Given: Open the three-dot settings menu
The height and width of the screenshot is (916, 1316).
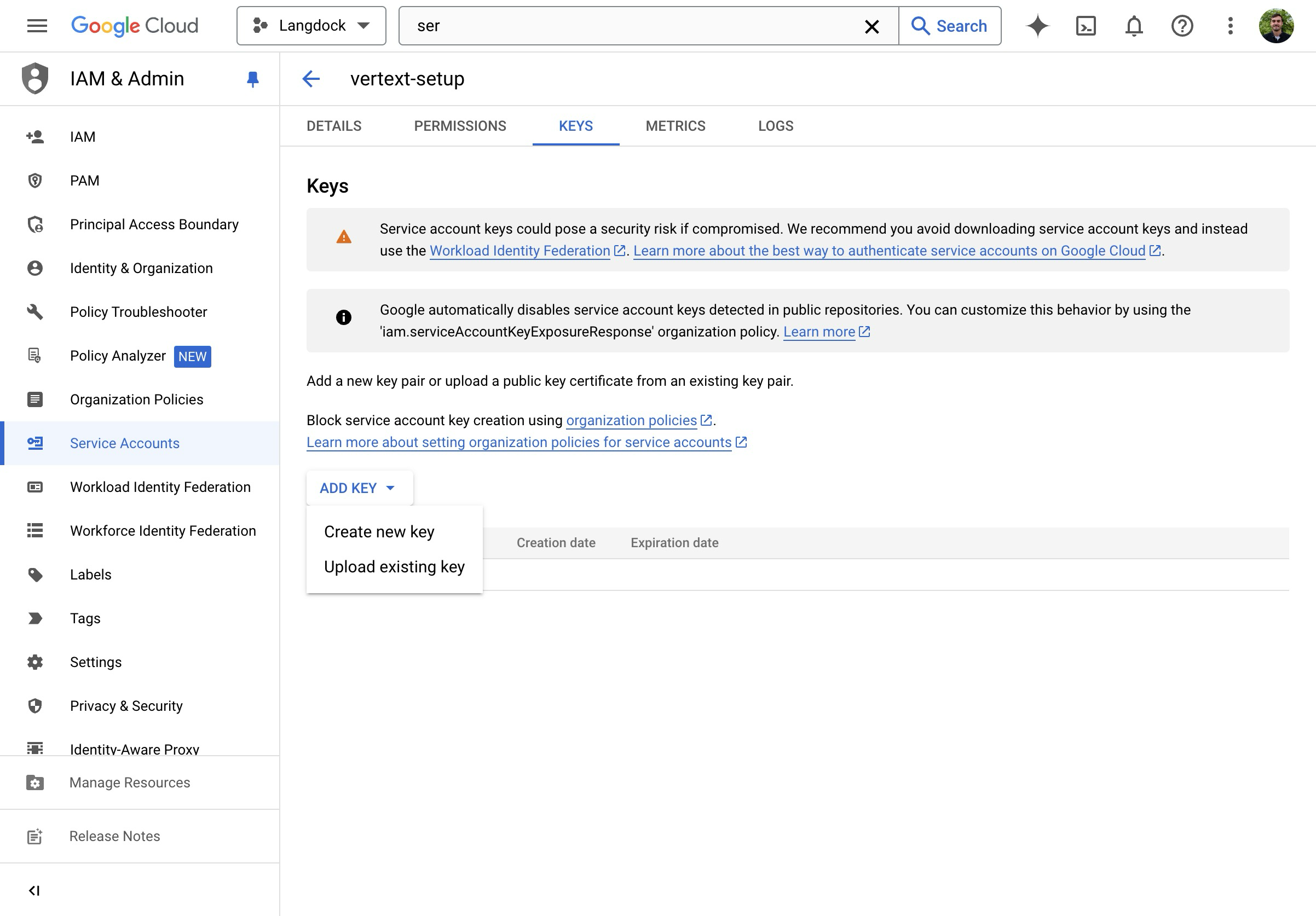Looking at the screenshot, I should 1230,26.
